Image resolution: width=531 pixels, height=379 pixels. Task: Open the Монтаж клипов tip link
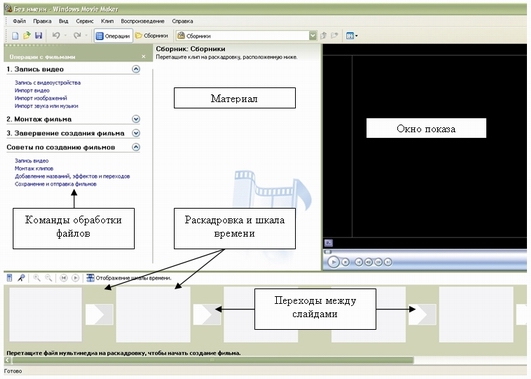[34, 168]
